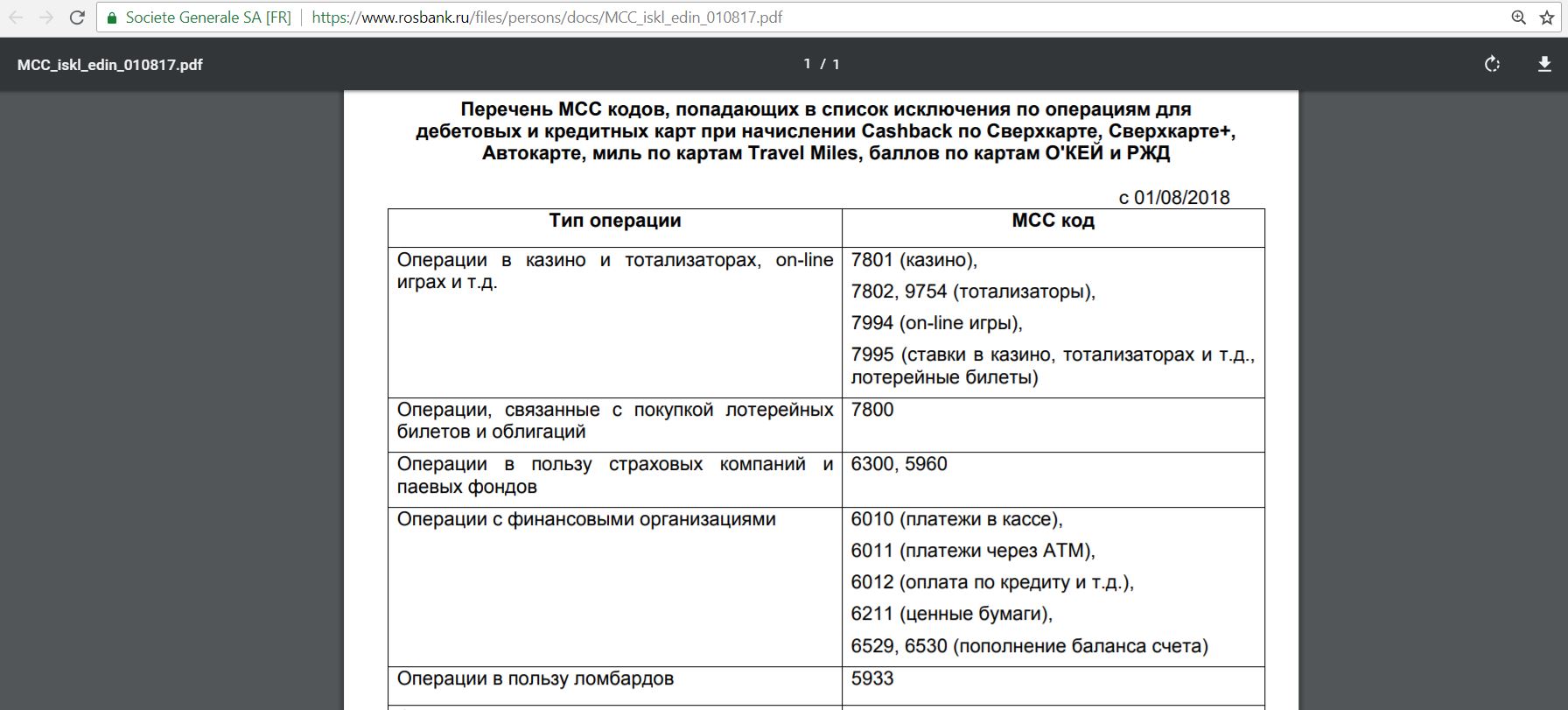
Task: Reload the page with refresh icon
Action: pyautogui.click(x=77, y=18)
